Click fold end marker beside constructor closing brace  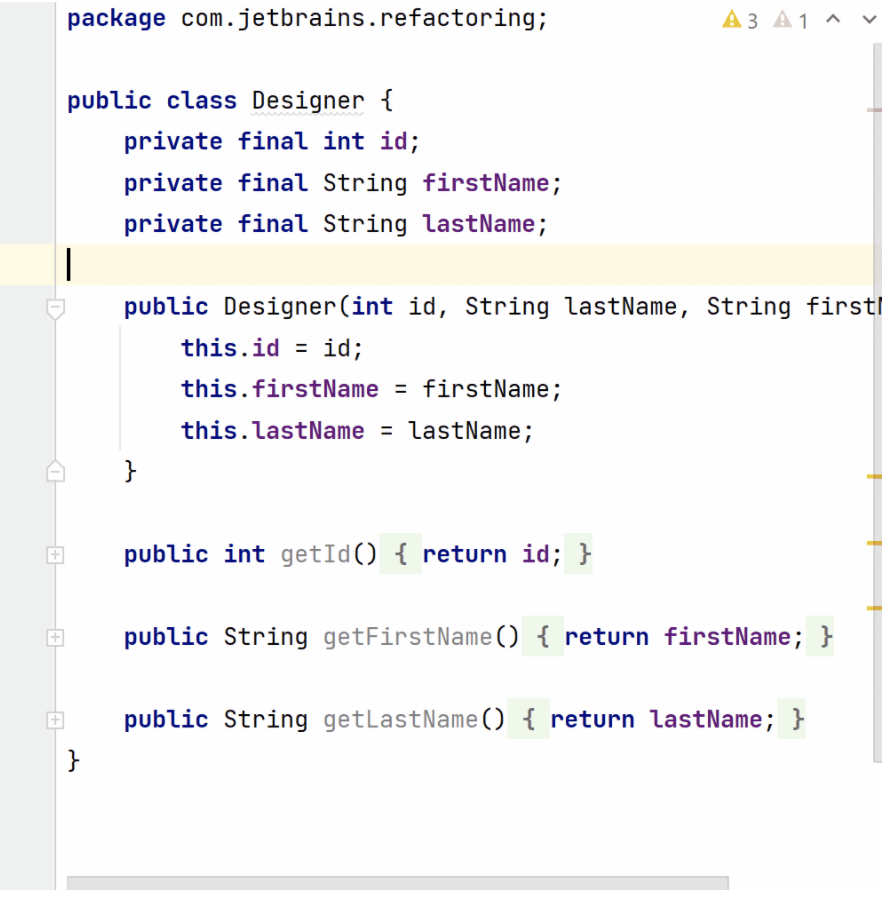pyautogui.click(x=56, y=472)
